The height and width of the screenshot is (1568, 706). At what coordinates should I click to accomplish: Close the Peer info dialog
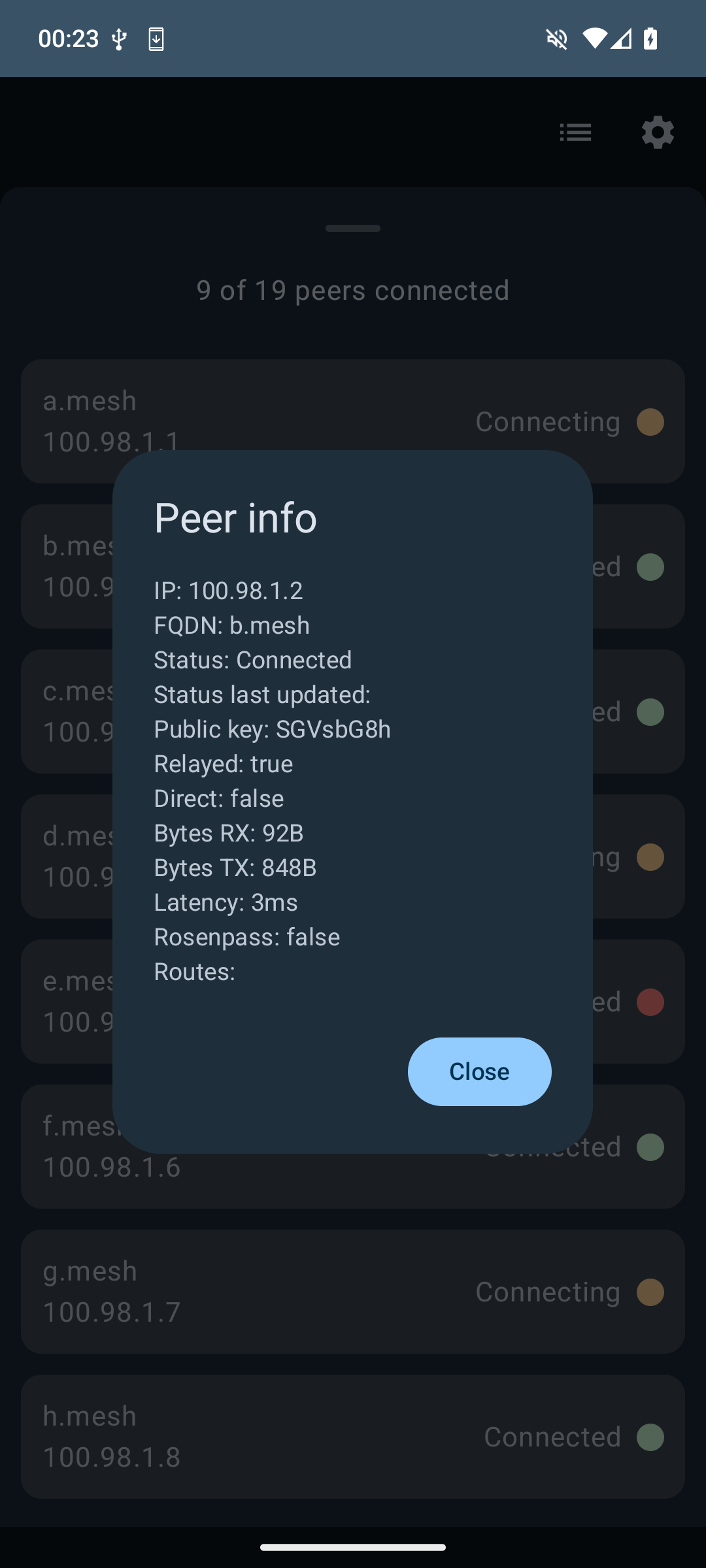tap(479, 1071)
